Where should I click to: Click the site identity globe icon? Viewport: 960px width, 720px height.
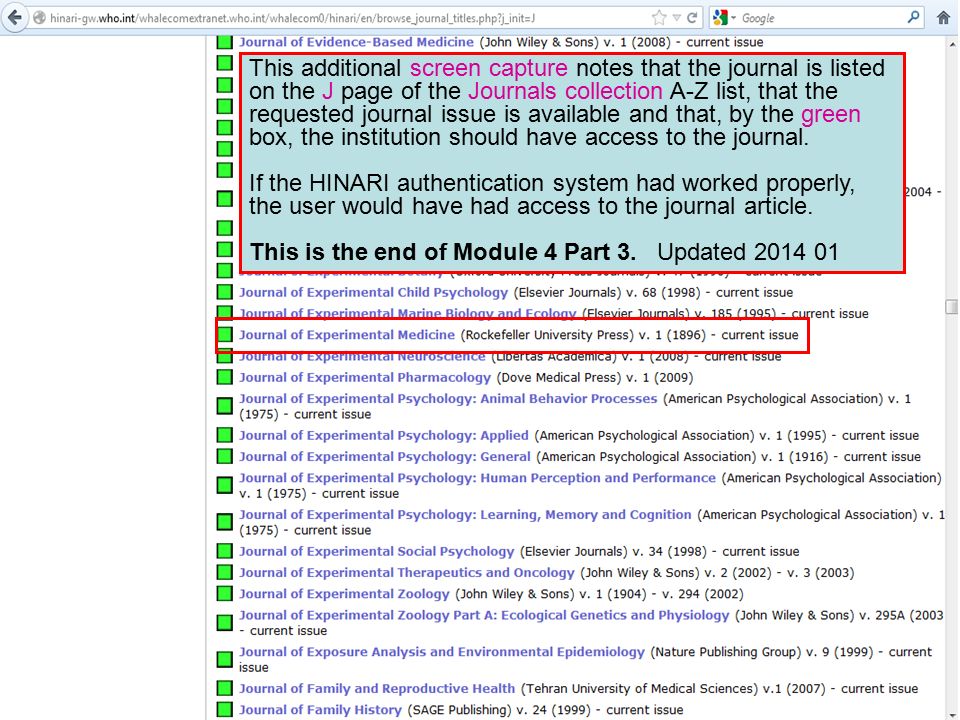pos(39,18)
